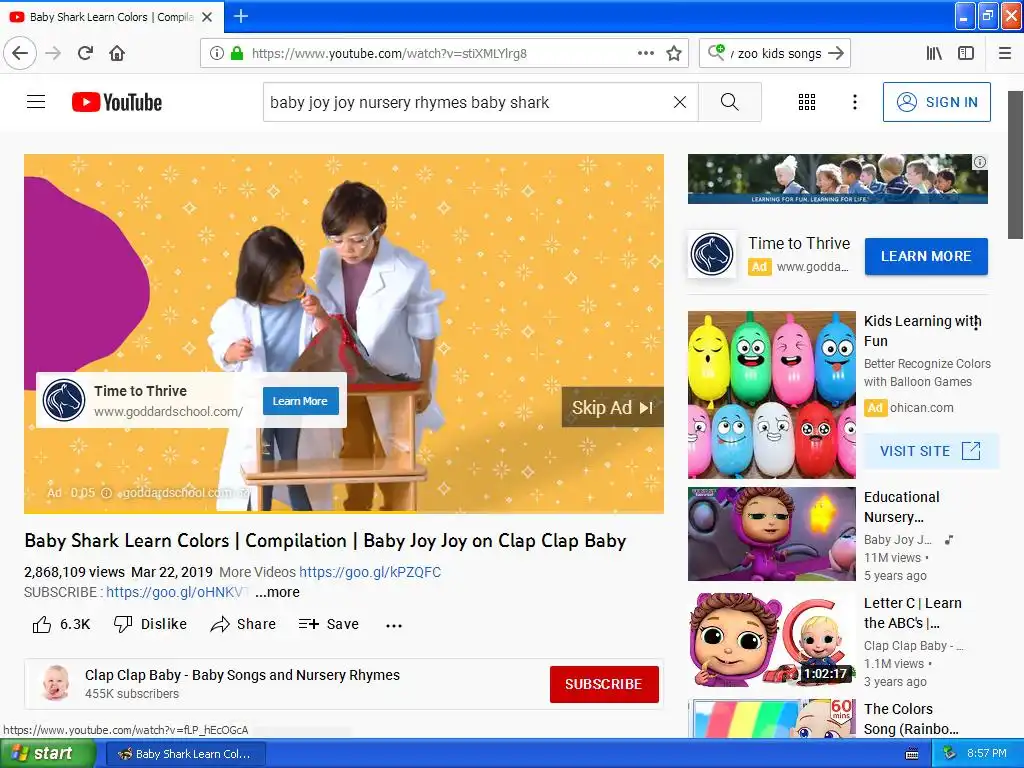Click the Share arrow button

243,624
